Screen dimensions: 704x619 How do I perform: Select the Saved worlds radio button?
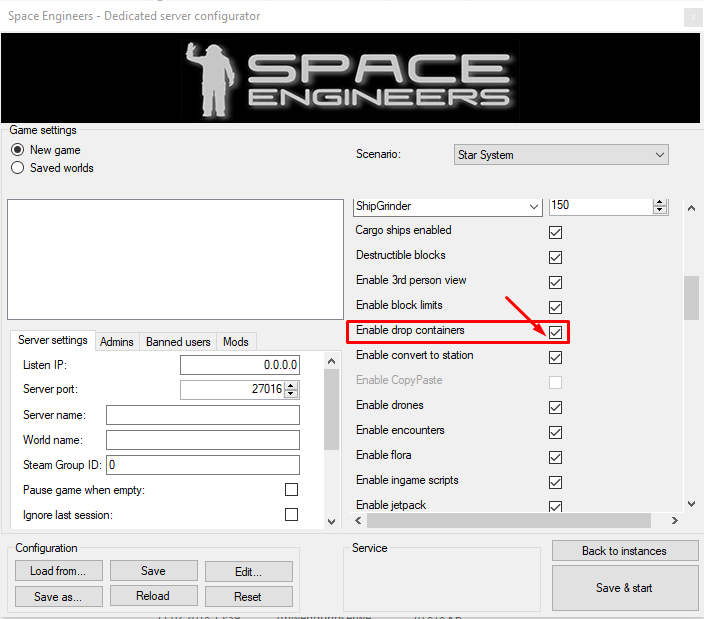(17, 168)
